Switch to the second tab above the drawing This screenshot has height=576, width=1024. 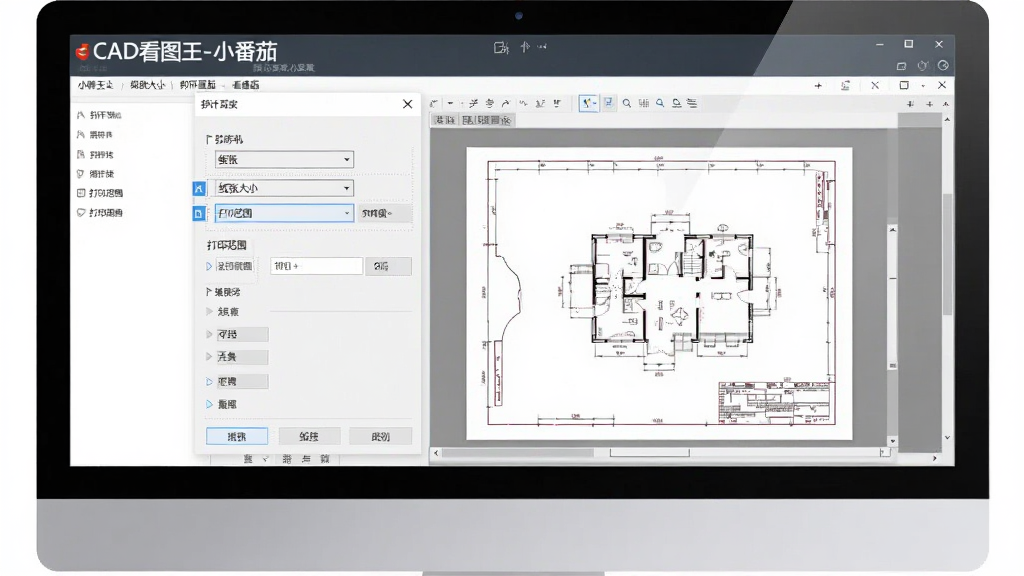tap(487, 120)
